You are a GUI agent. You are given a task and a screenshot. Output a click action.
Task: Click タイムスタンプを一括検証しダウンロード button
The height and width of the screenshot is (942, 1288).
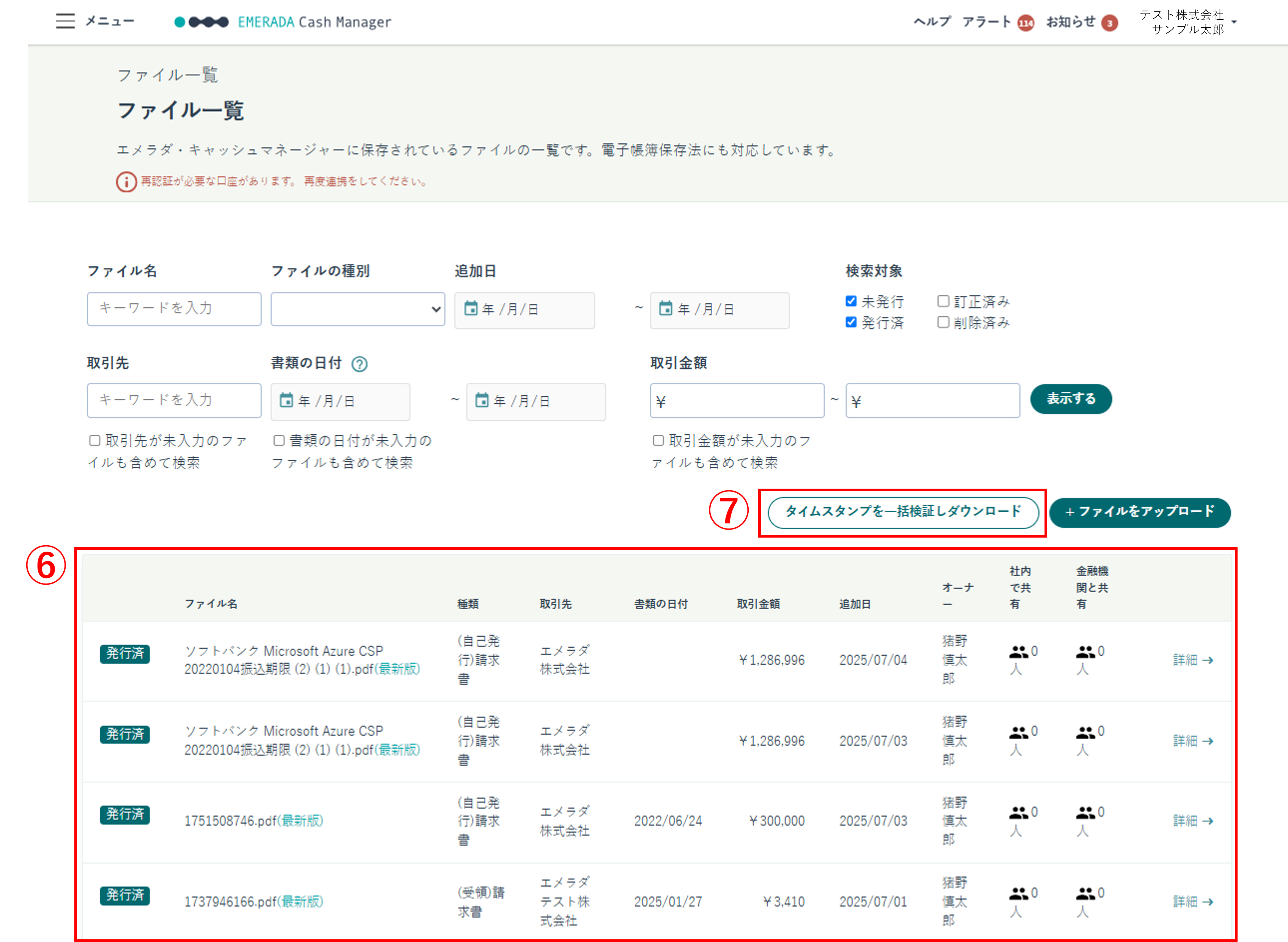pyautogui.click(x=903, y=512)
